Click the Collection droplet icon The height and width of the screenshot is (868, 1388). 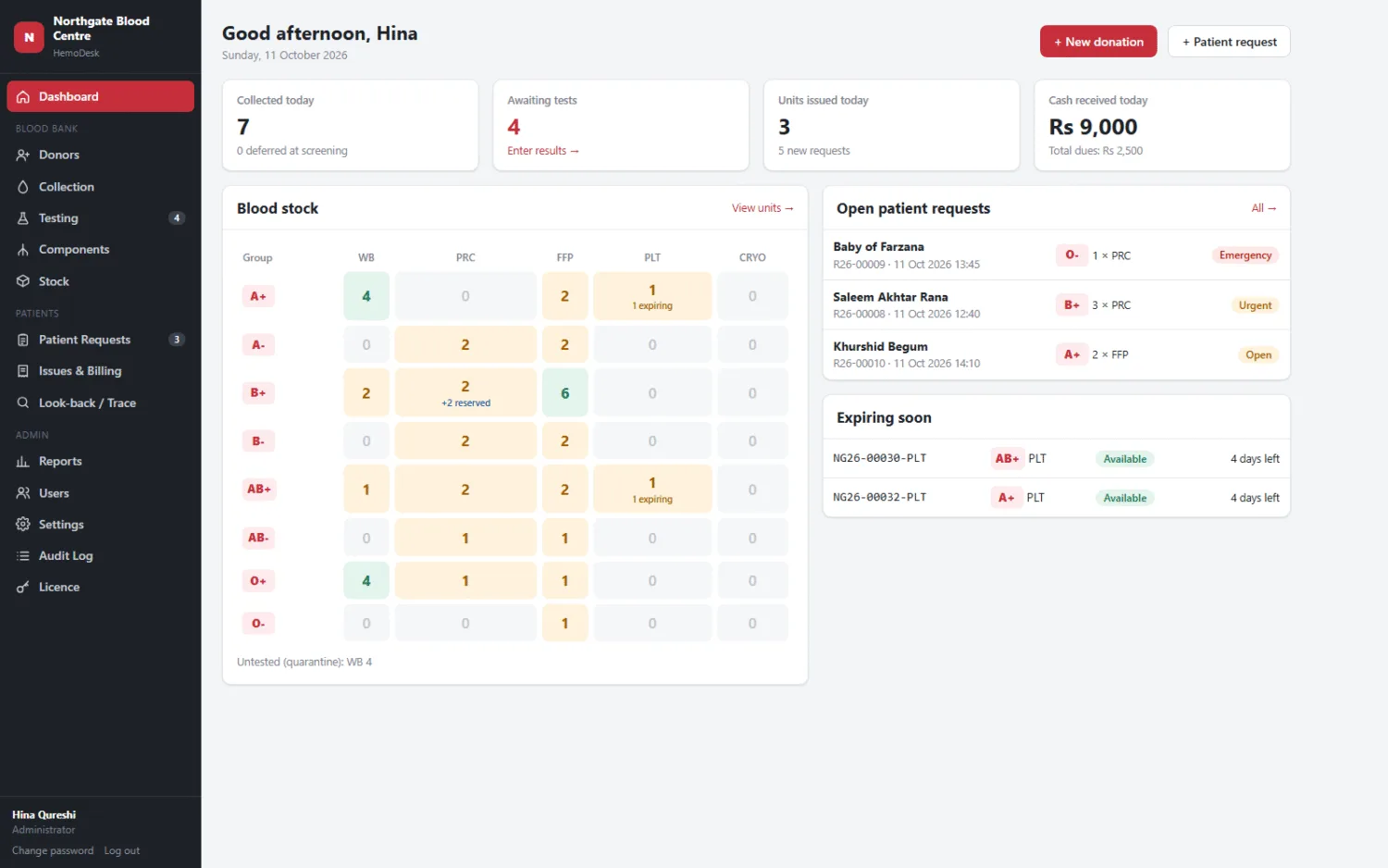point(23,187)
